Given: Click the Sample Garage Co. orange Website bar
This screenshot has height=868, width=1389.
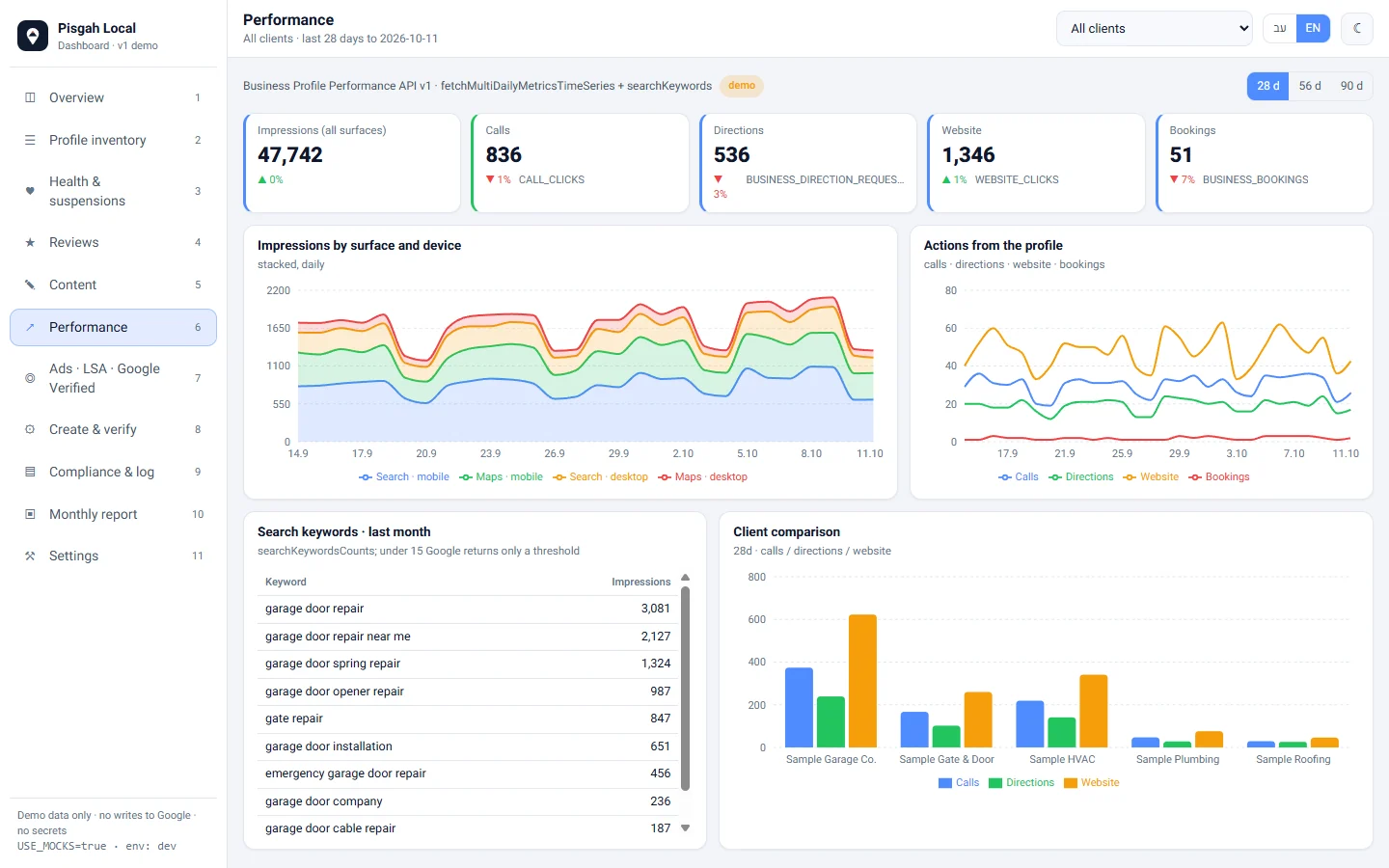Looking at the screenshot, I should click(x=862, y=681).
